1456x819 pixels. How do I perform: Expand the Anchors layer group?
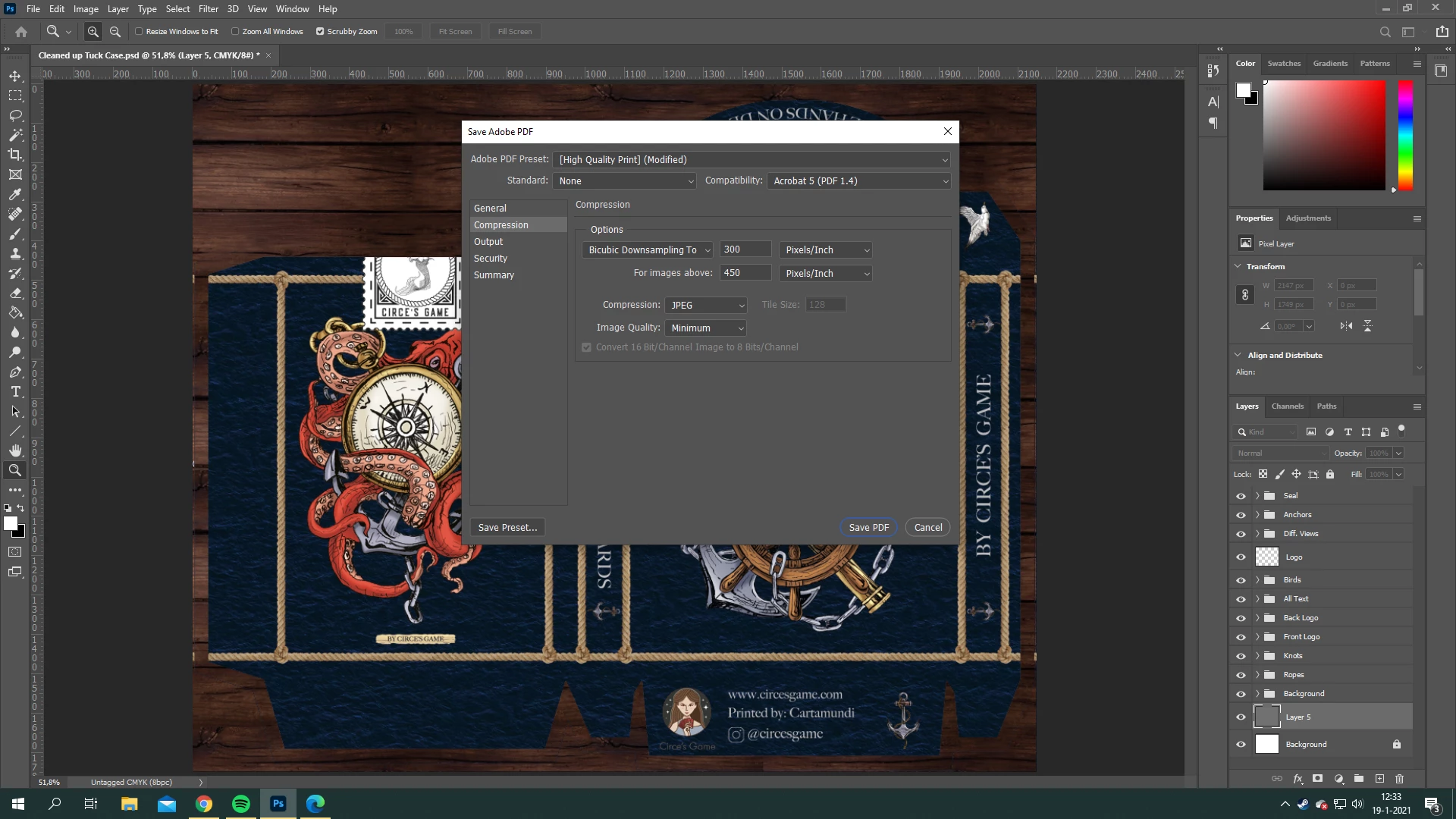coord(1257,515)
